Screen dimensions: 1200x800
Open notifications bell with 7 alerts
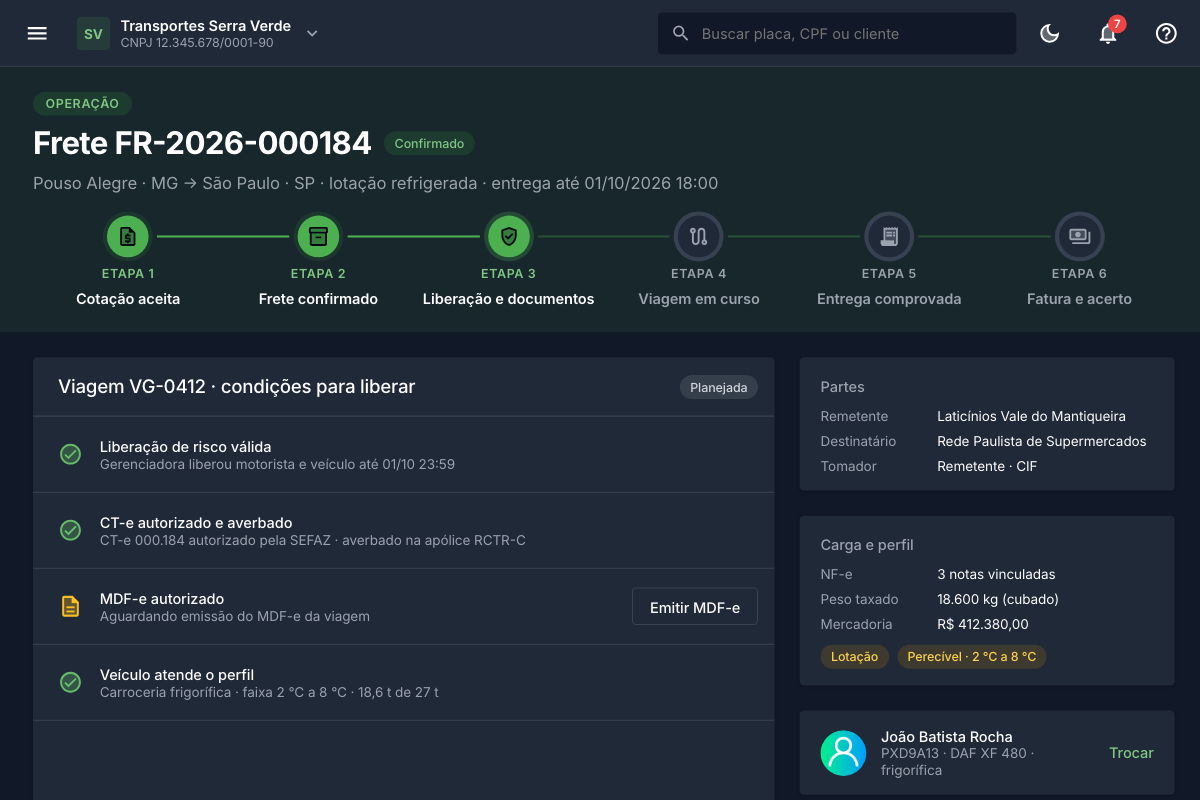1108,33
